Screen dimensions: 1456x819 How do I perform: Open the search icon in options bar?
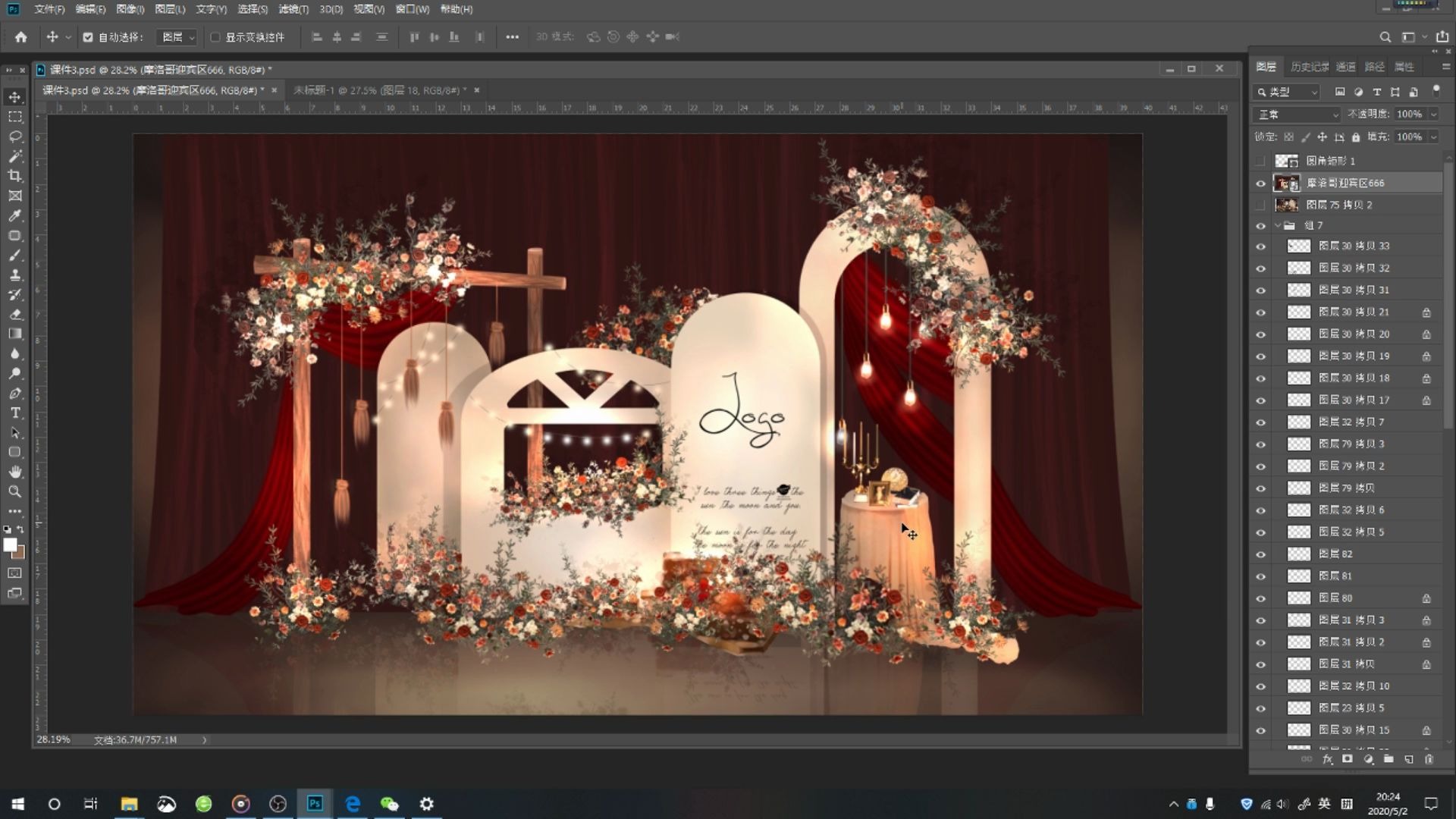[1385, 36]
